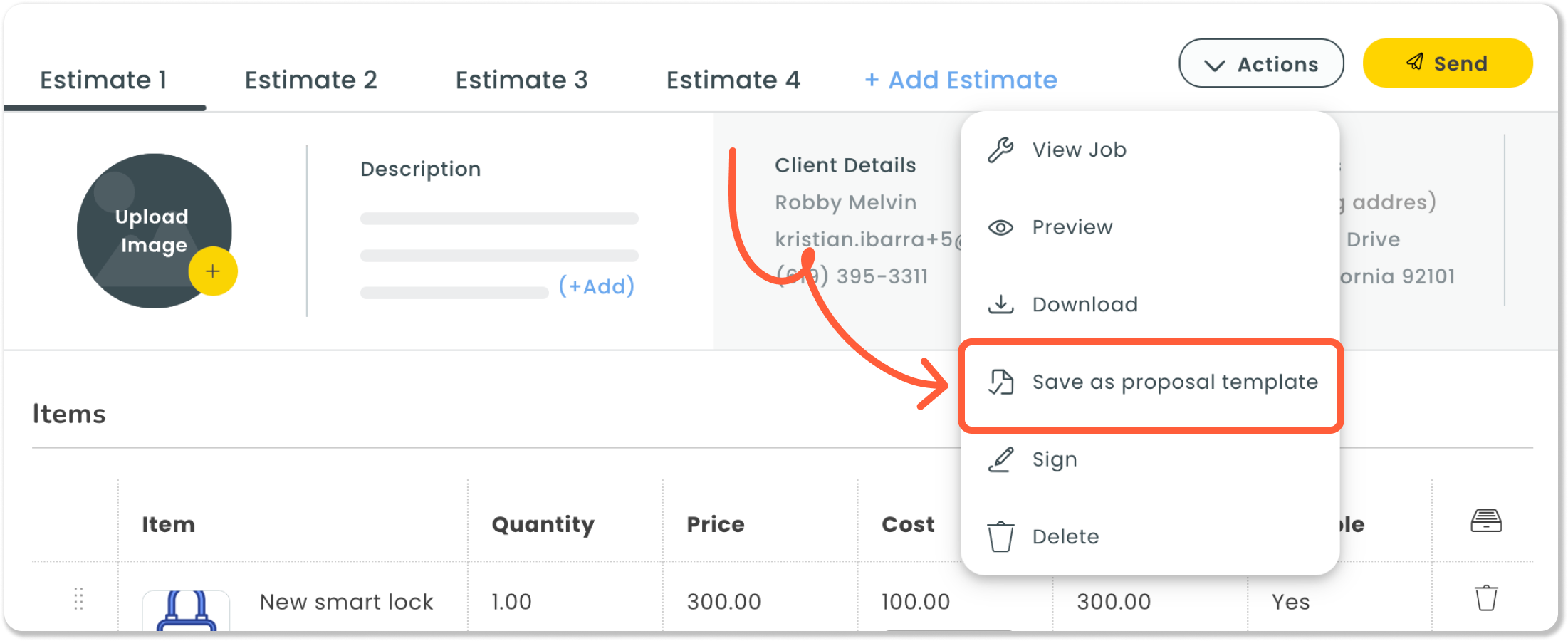Click the Robby Melvin client name
Image resolution: width=1568 pixels, height=641 pixels.
click(845, 202)
